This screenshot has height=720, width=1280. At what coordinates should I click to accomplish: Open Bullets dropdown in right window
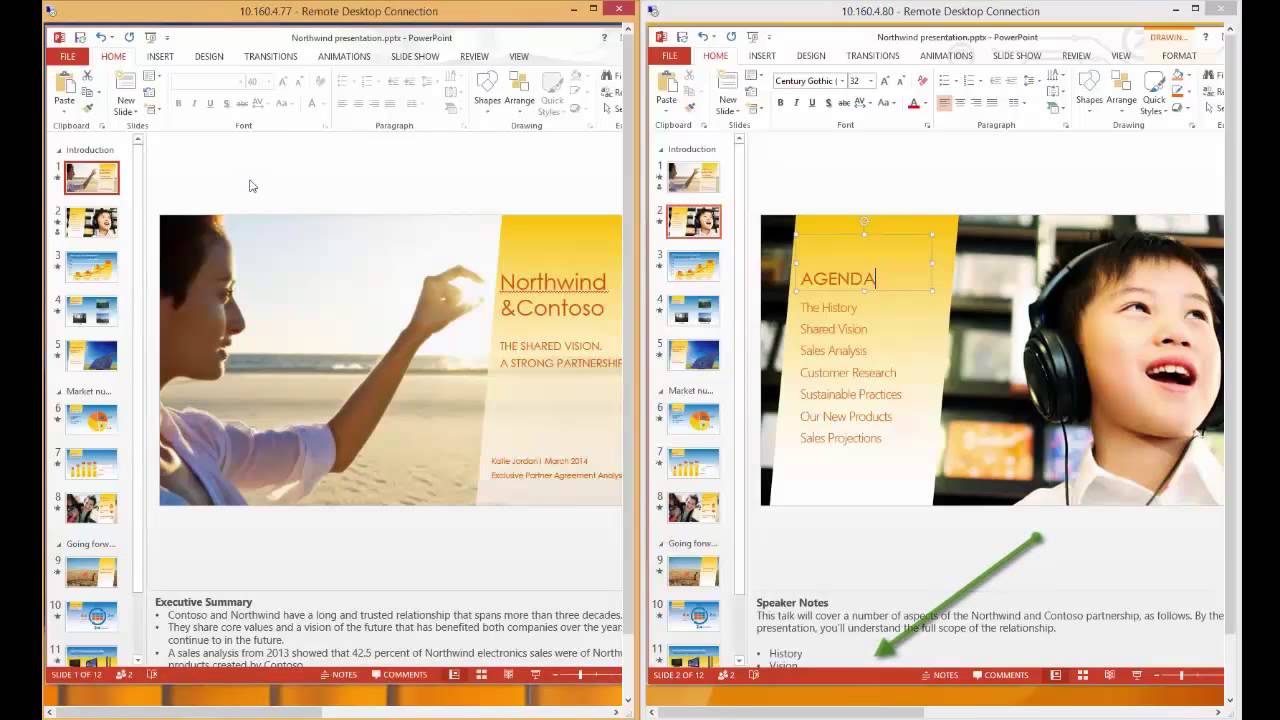[x=956, y=81]
